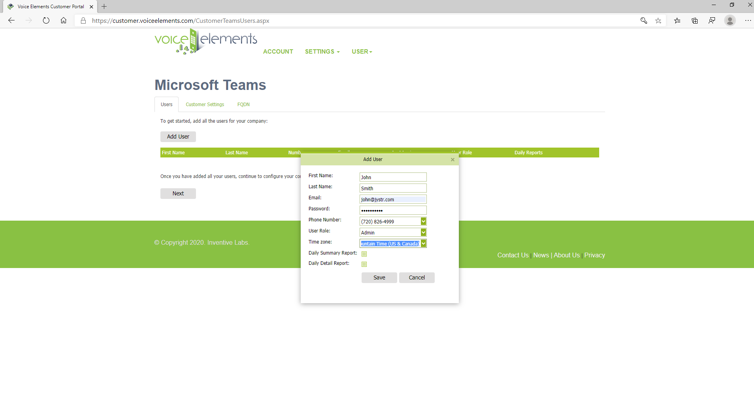Click the browser address bar URL
The height and width of the screenshot is (414, 754).
pos(180,21)
